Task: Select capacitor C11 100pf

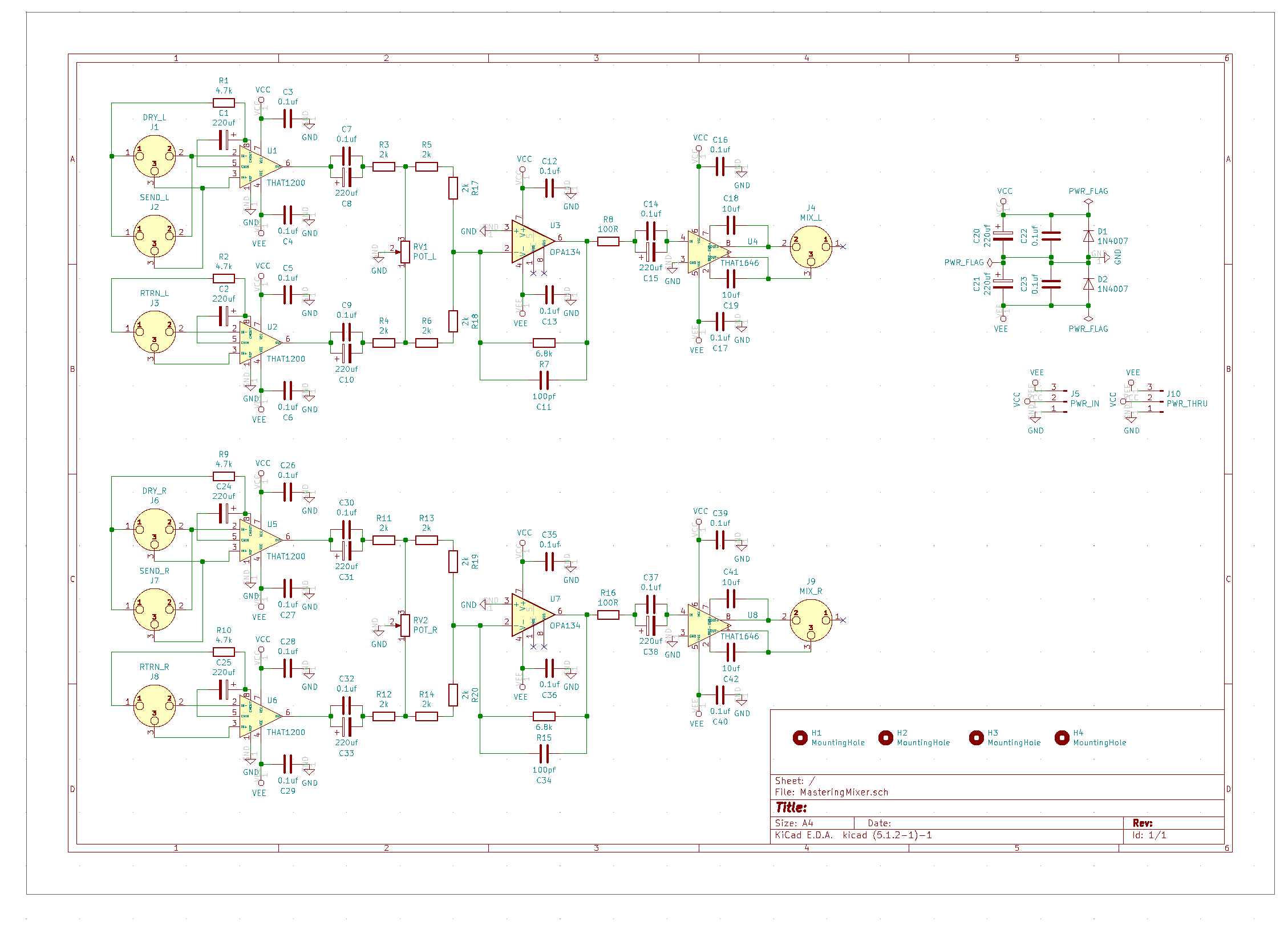Action: (544, 380)
